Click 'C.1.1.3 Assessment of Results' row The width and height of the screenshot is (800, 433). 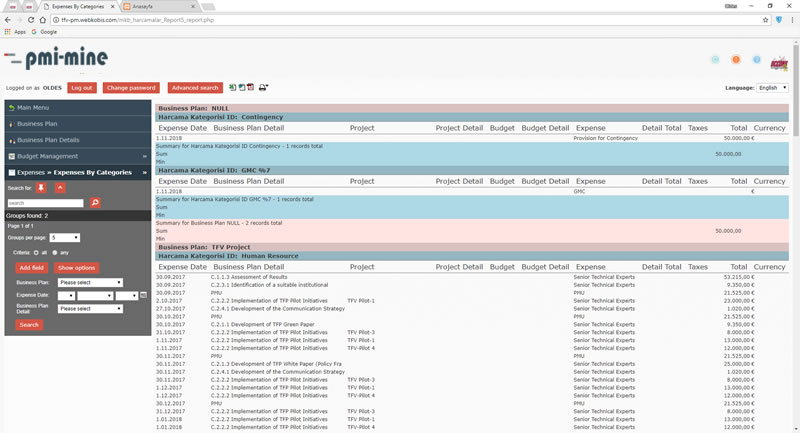(249, 277)
